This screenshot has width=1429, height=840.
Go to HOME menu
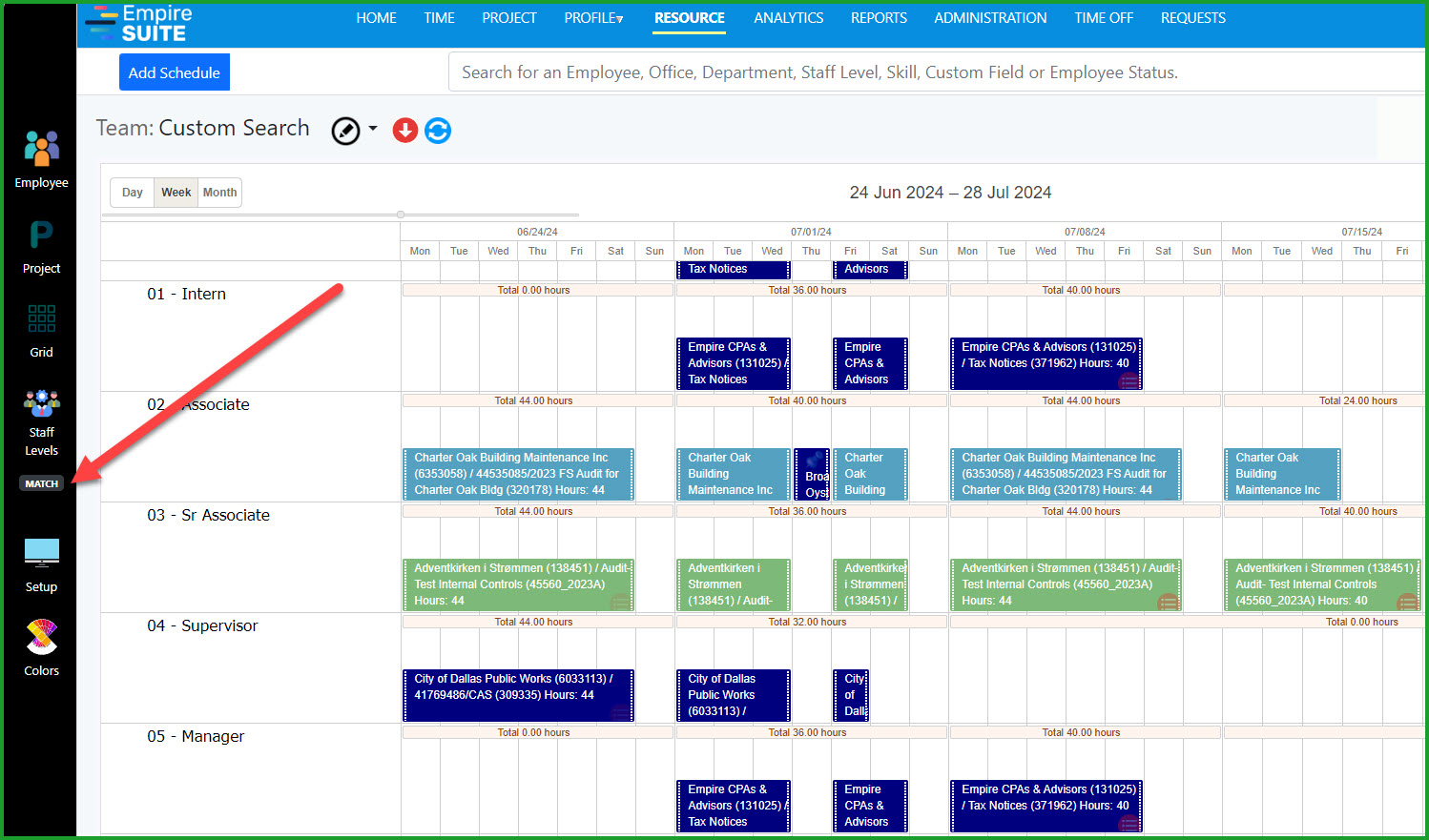(x=376, y=18)
